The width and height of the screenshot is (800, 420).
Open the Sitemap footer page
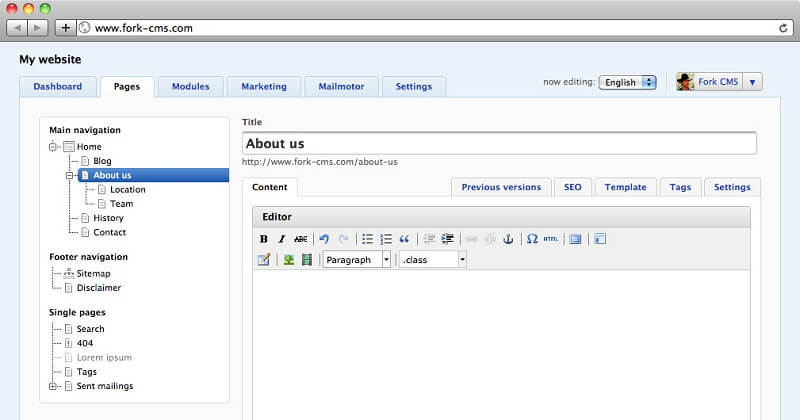(x=93, y=274)
